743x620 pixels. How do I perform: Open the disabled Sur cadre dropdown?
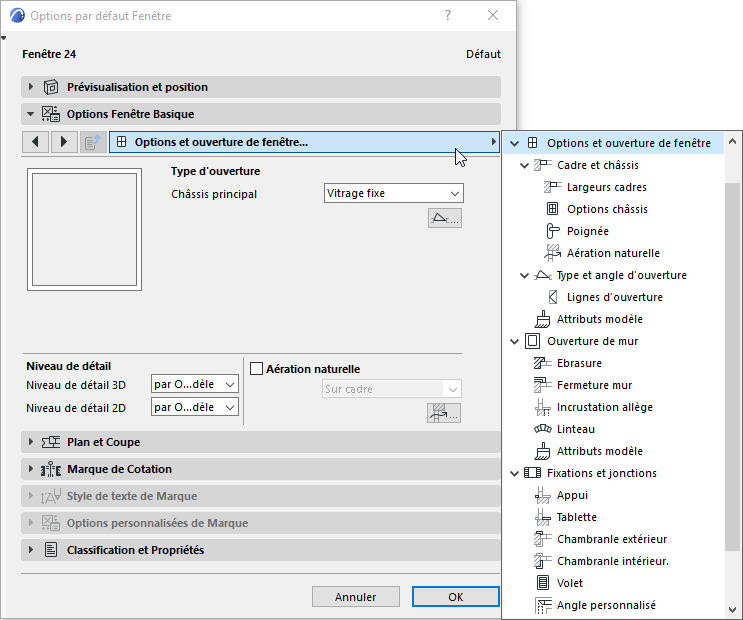click(x=391, y=389)
